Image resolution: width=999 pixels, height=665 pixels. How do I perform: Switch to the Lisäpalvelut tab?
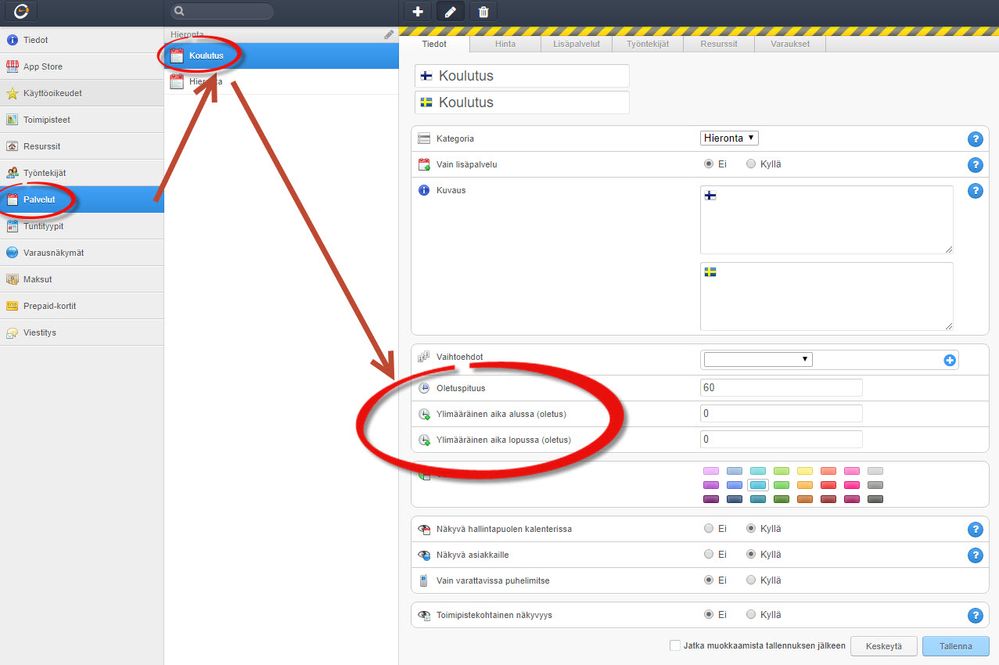(x=577, y=44)
